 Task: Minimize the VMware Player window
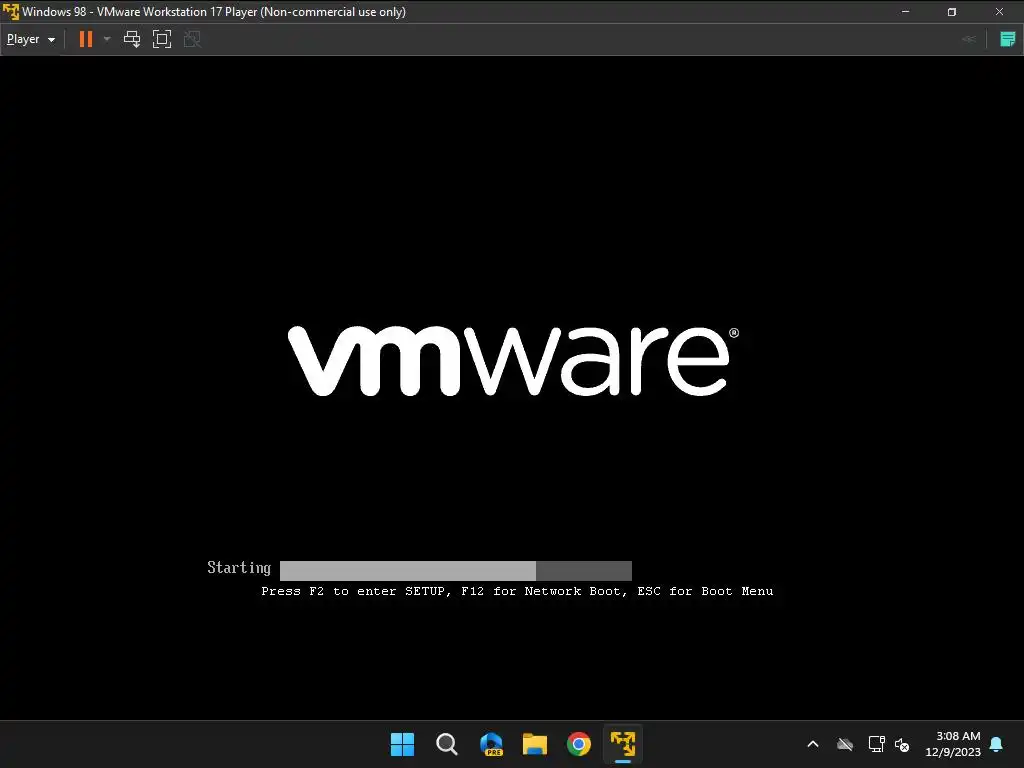pyautogui.click(x=906, y=12)
